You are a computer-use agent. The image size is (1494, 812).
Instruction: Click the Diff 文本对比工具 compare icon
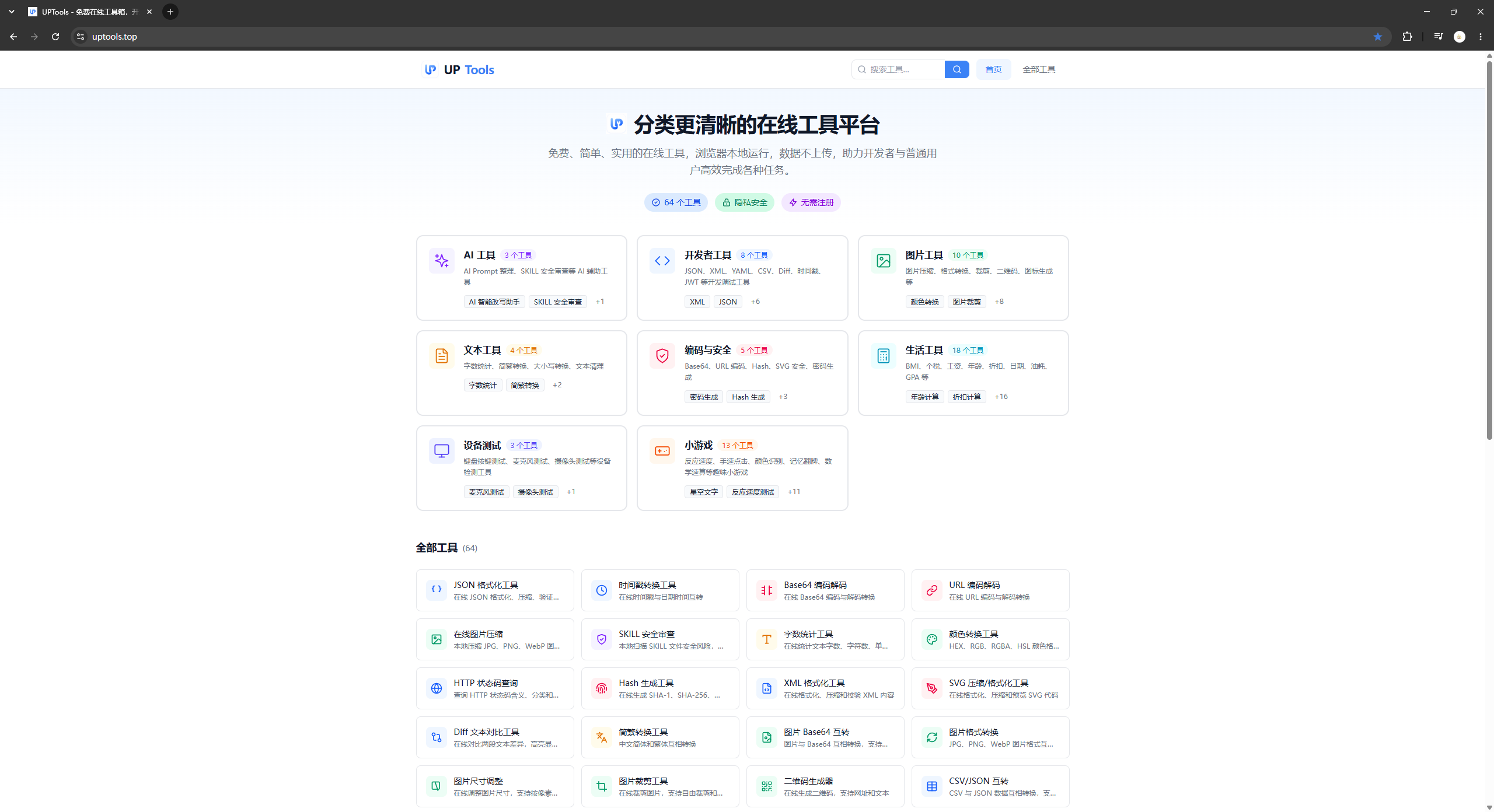[436, 737]
